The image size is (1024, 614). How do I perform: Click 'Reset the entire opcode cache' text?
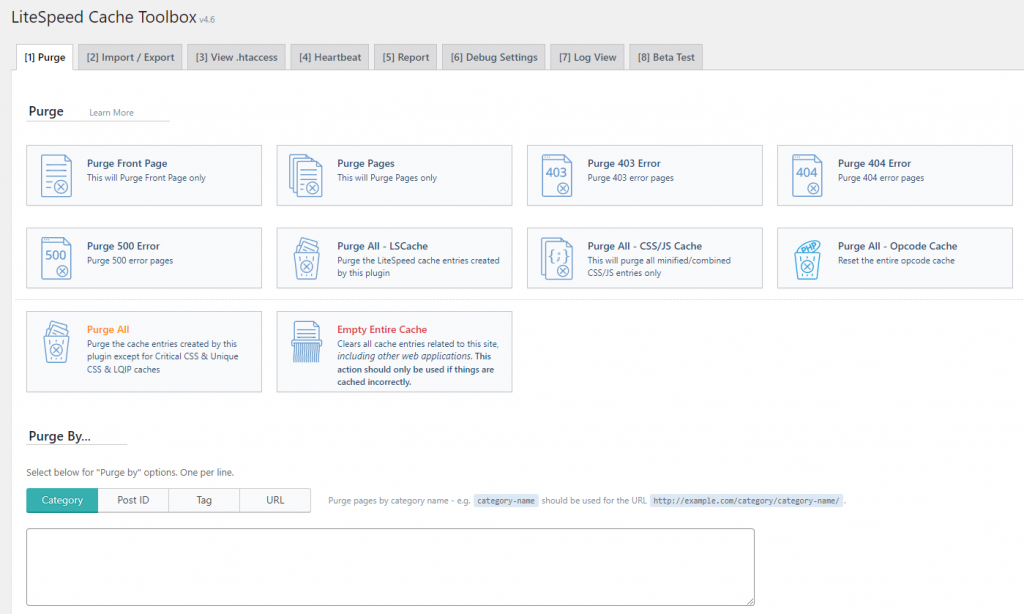(896, 261)
